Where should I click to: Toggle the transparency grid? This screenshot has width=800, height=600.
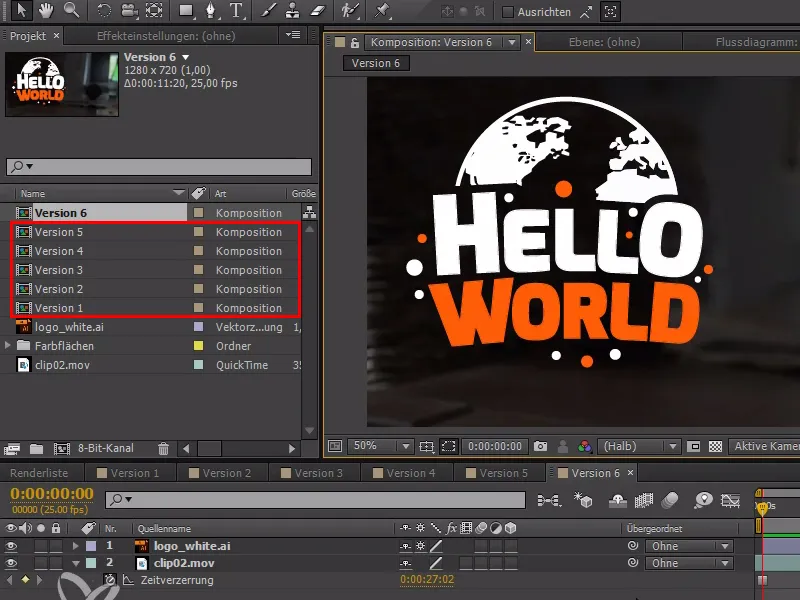(716, 447)
